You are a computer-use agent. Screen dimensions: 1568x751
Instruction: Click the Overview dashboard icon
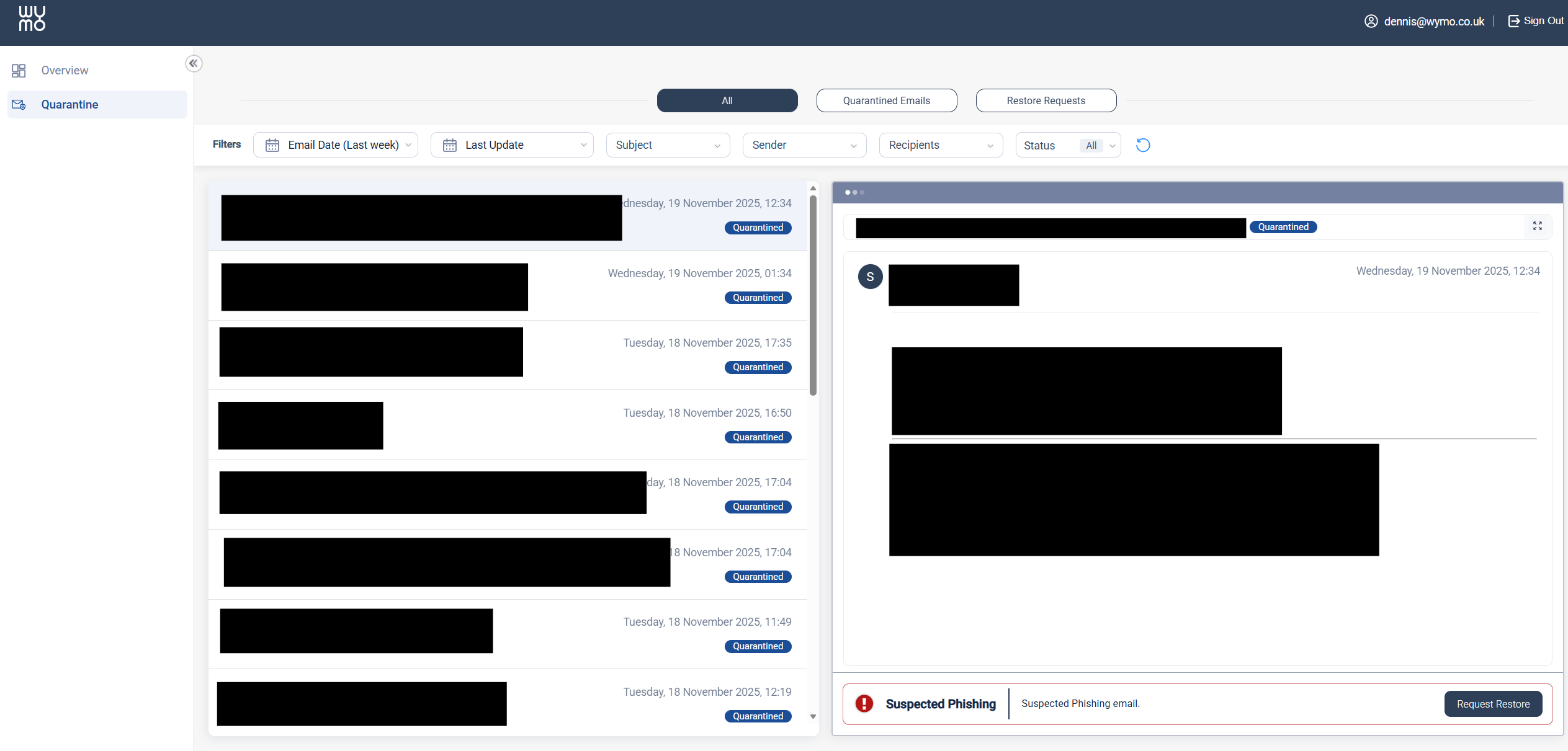point(19,71)
